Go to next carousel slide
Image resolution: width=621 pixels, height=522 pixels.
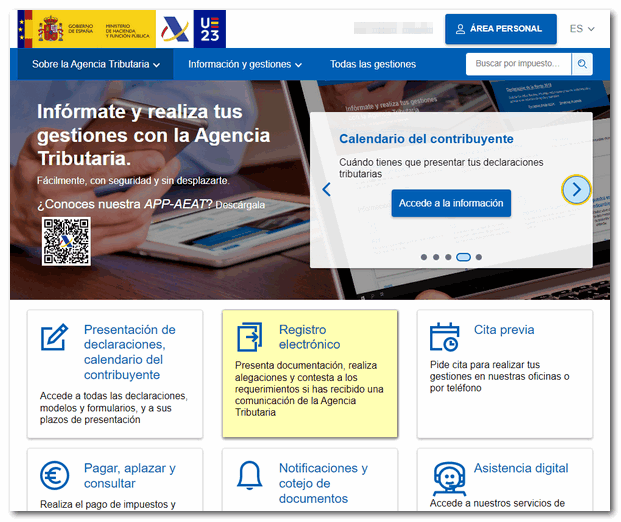click(576, 190)
